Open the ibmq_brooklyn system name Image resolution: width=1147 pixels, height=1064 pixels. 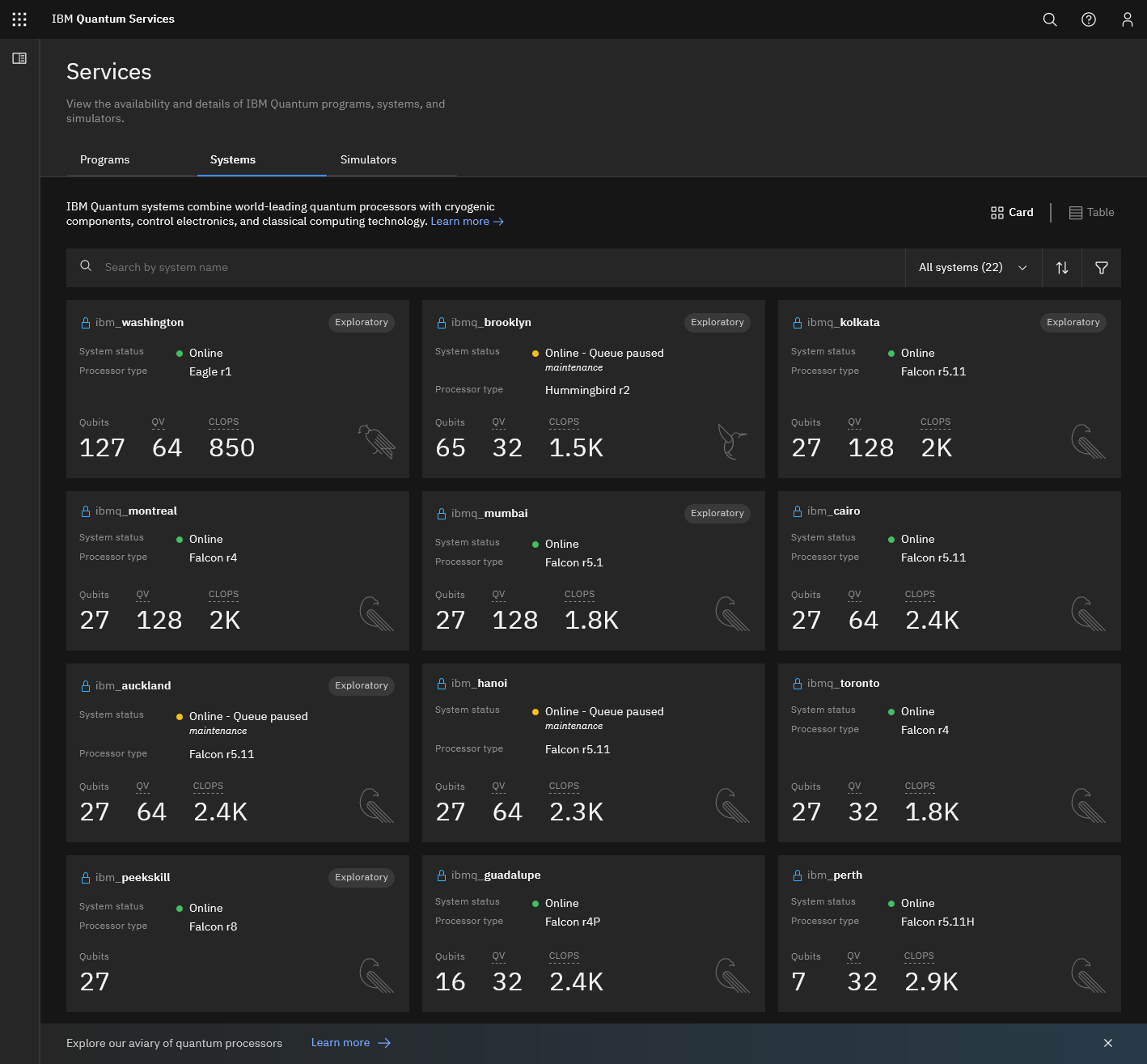(491, 323)
